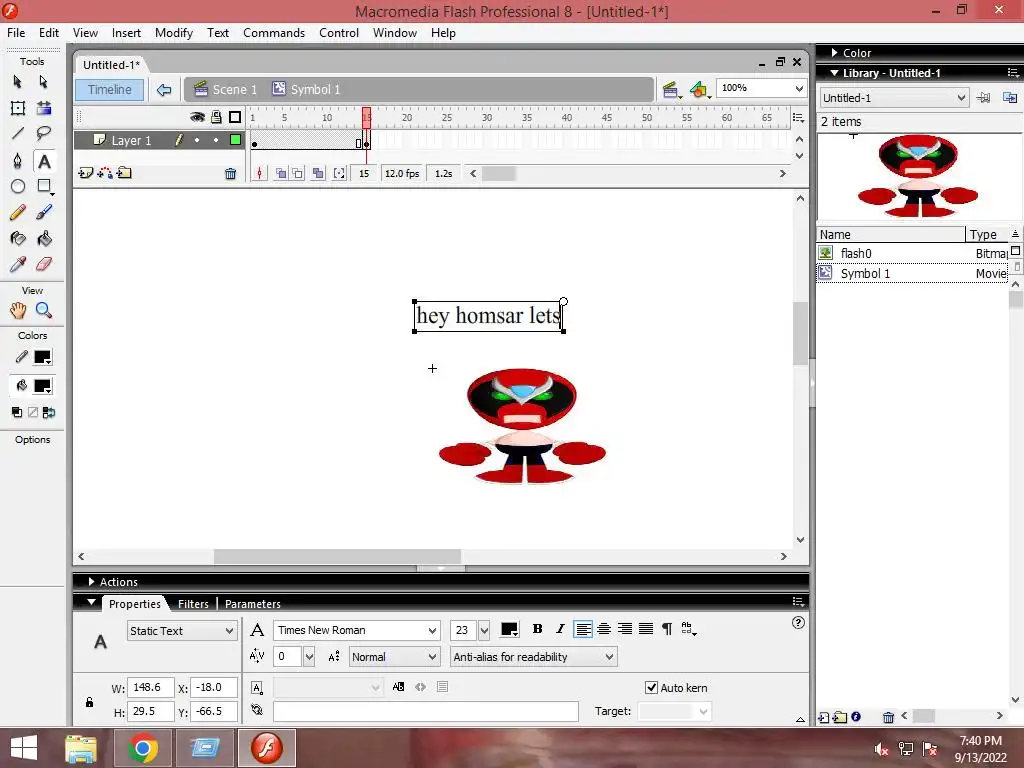Select the Eyedropper tool
This screenshot has height=768, width=1024.
click(x=18, y=264)
